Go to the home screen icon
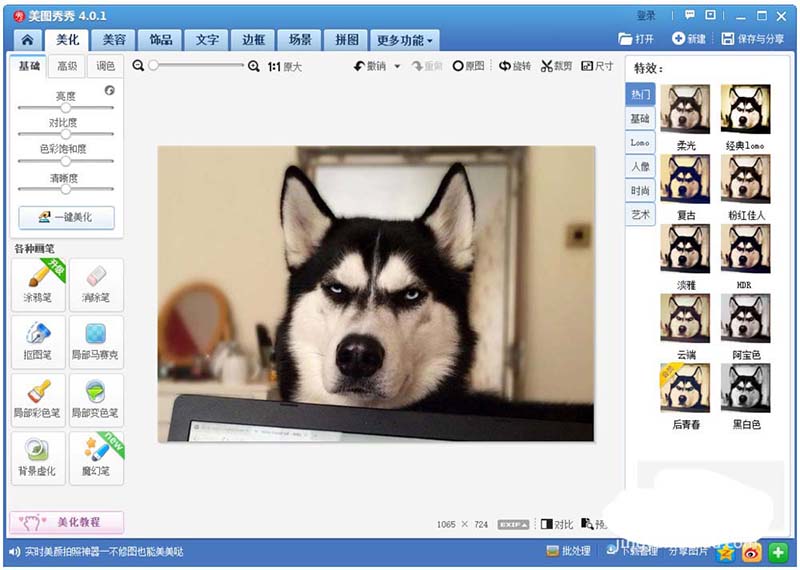 pyautogui.click(x=28, y=40)
